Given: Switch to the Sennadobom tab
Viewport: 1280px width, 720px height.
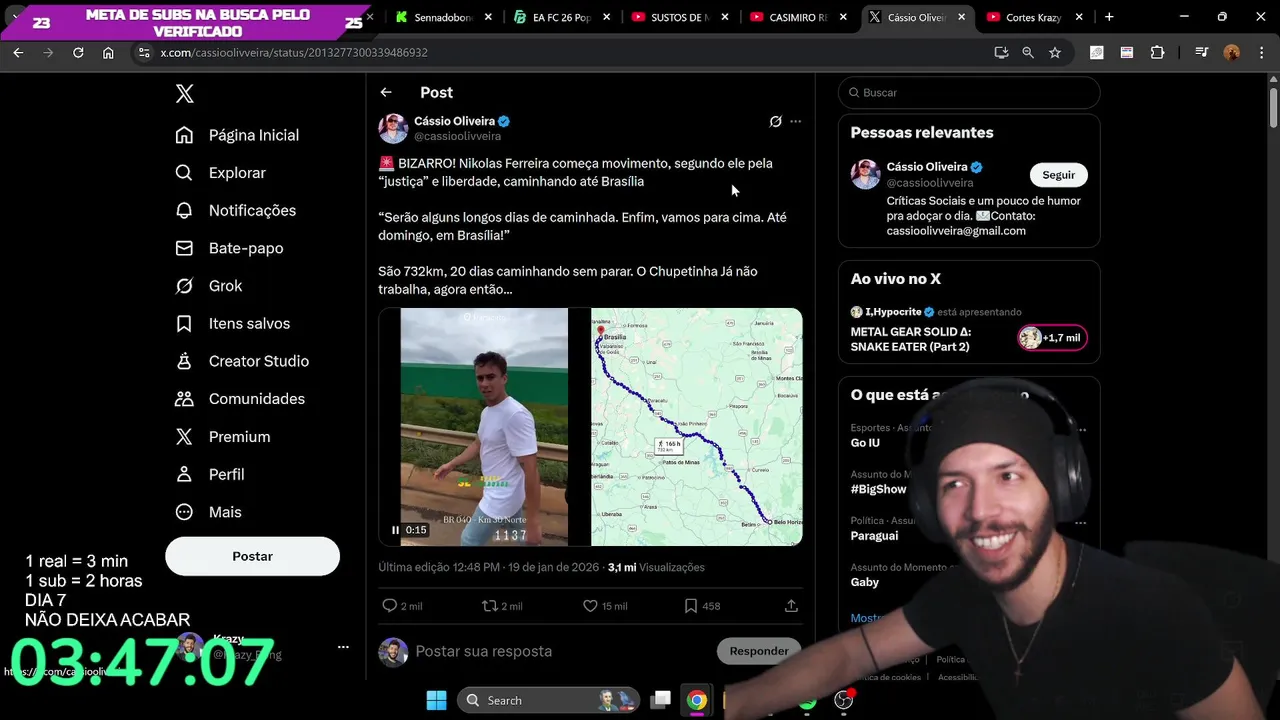Looking at the screenshot, I should [x=444, y=17].
